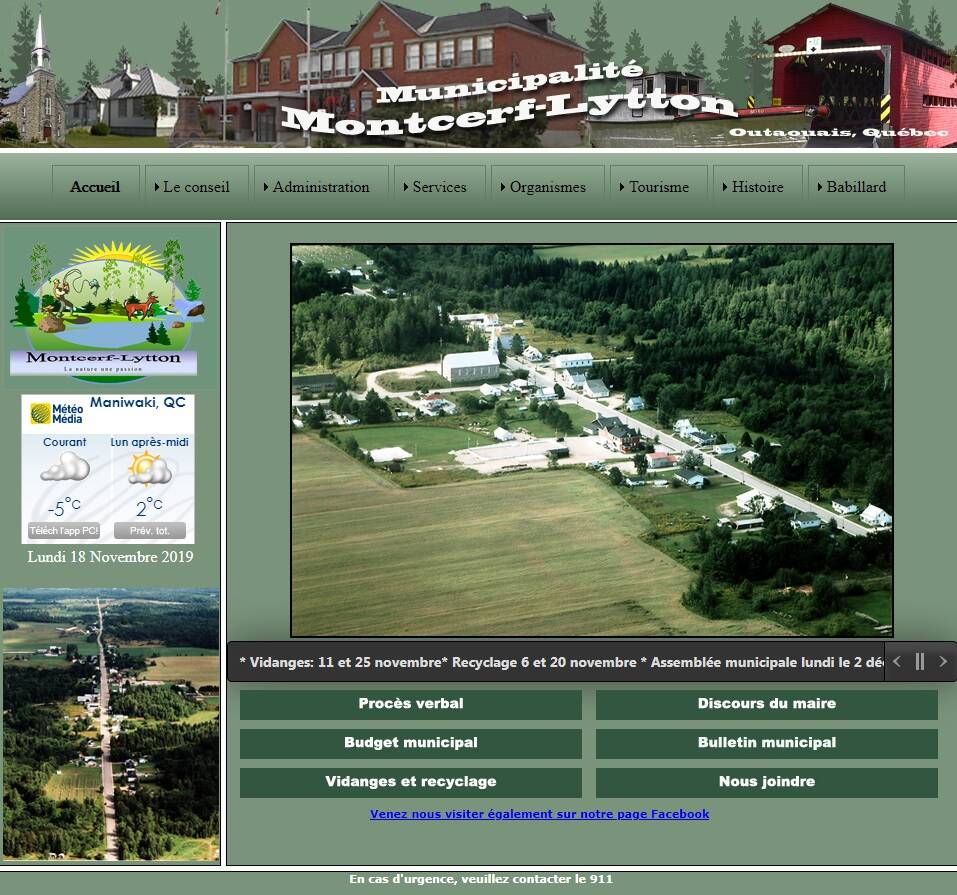This screenshot has height=895, width=957.
Task: Visit the municipality's Facebook page link
Action: coord(540,814)
